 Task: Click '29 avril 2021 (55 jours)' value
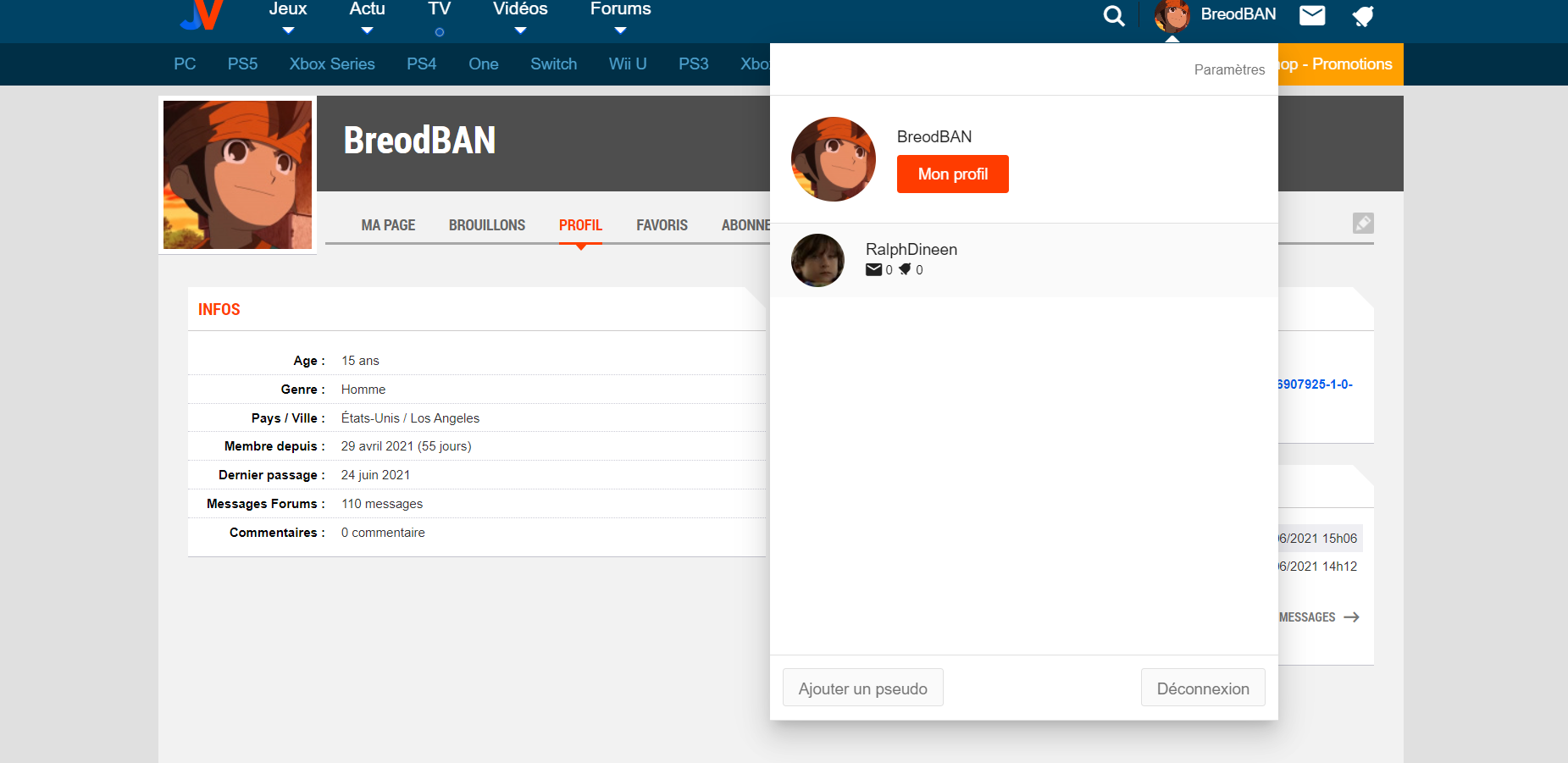[x=406, y=446]
